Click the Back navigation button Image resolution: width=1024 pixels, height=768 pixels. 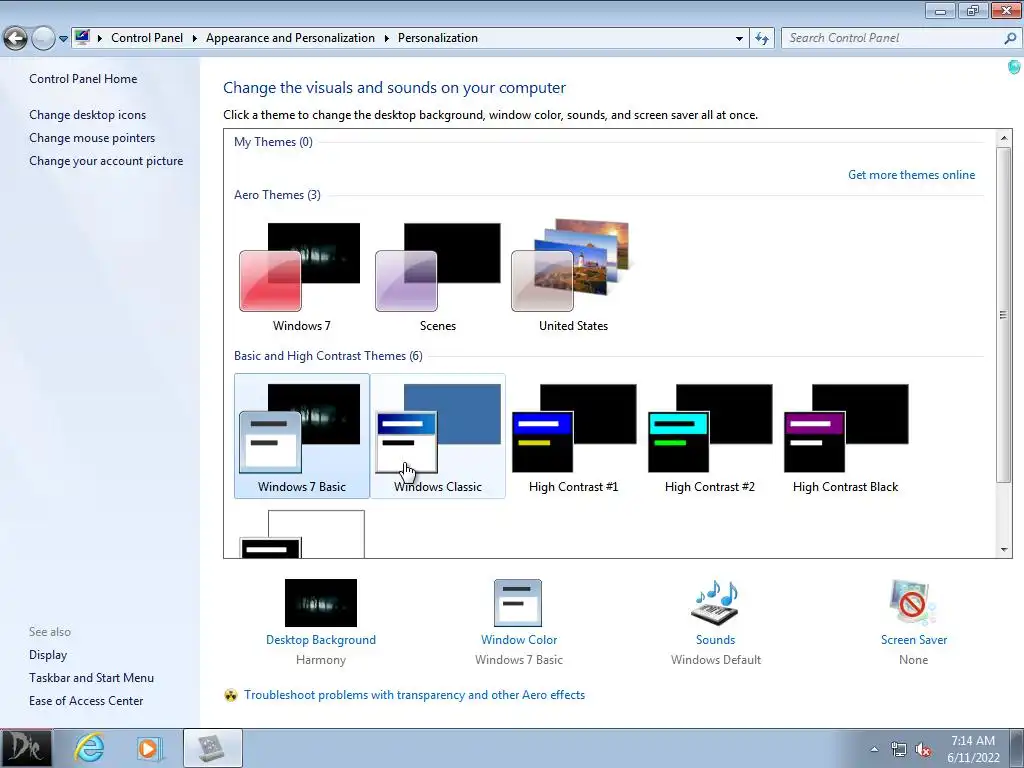[x=15, y=39]
